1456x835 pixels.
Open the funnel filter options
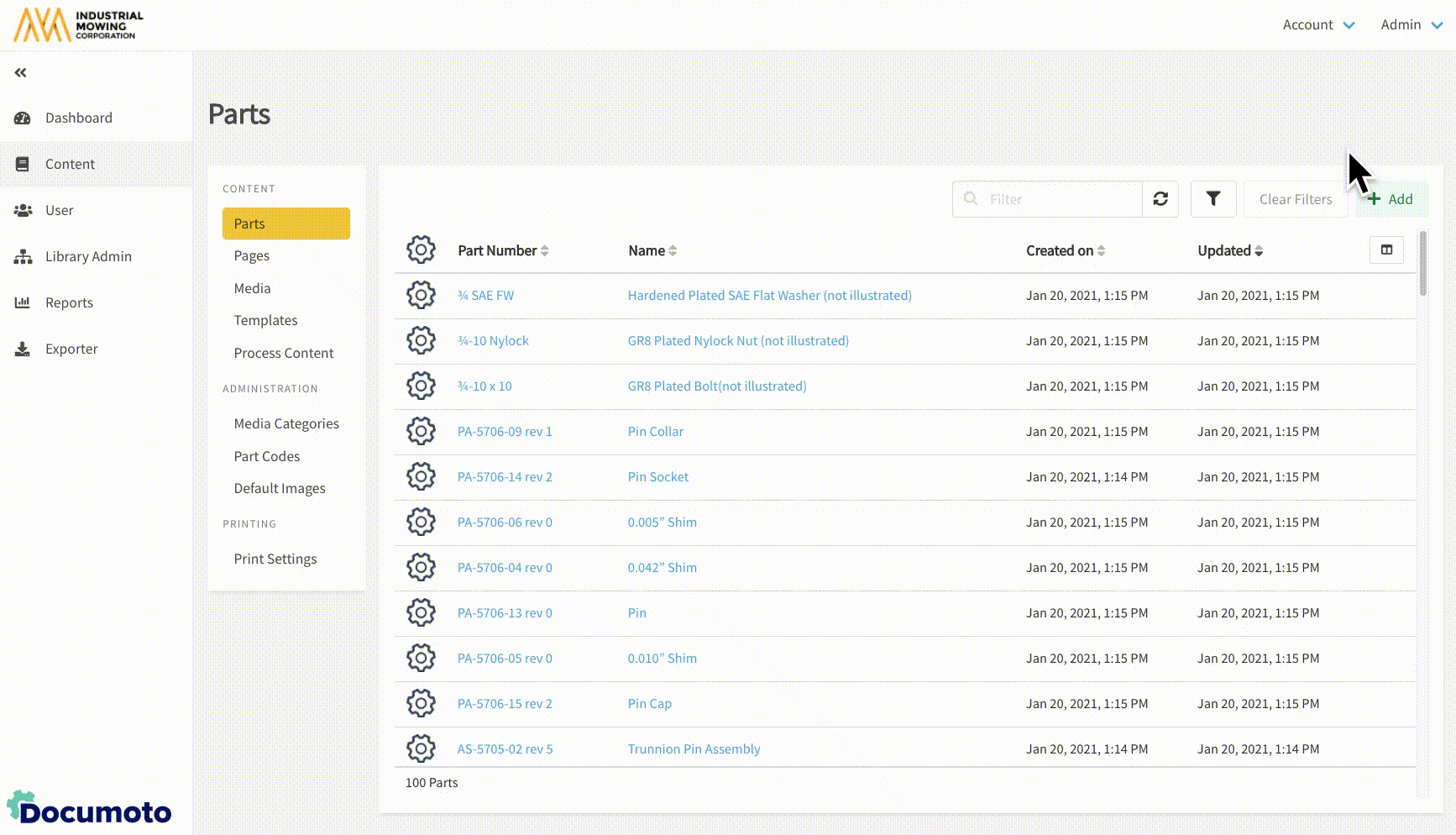coord(1212,199)
